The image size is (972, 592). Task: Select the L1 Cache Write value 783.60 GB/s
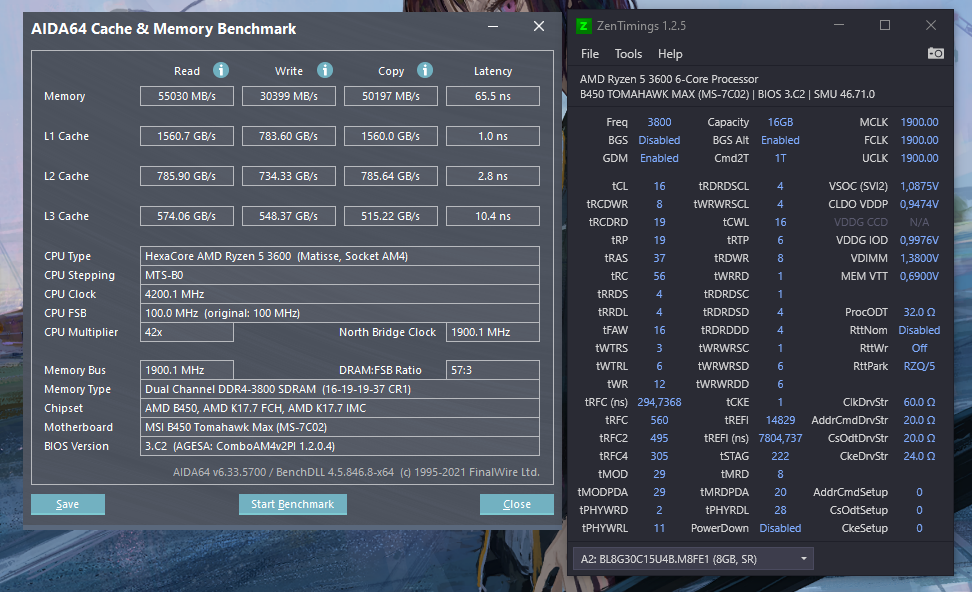pos(289,136)
